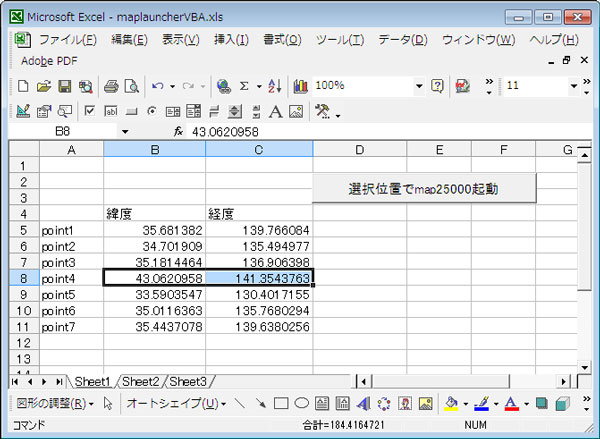Click the Select Objects pointer icon
This screenshot has height=439, width=600.
pyautogui.click(x=108, y=403)
